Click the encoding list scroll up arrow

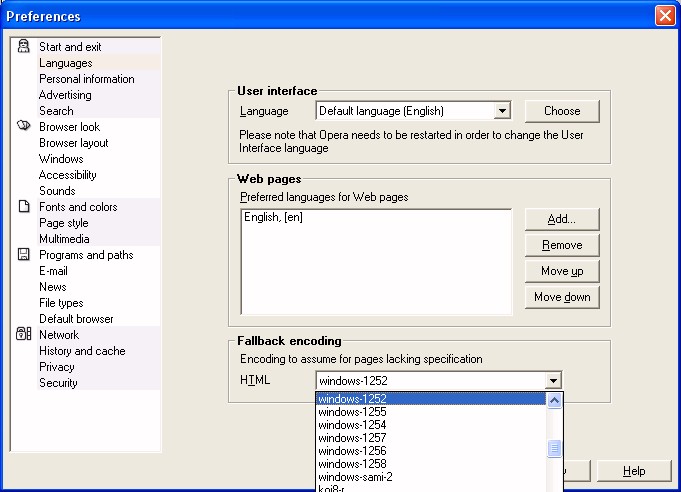pyautogui.click(x=554, y=400)
